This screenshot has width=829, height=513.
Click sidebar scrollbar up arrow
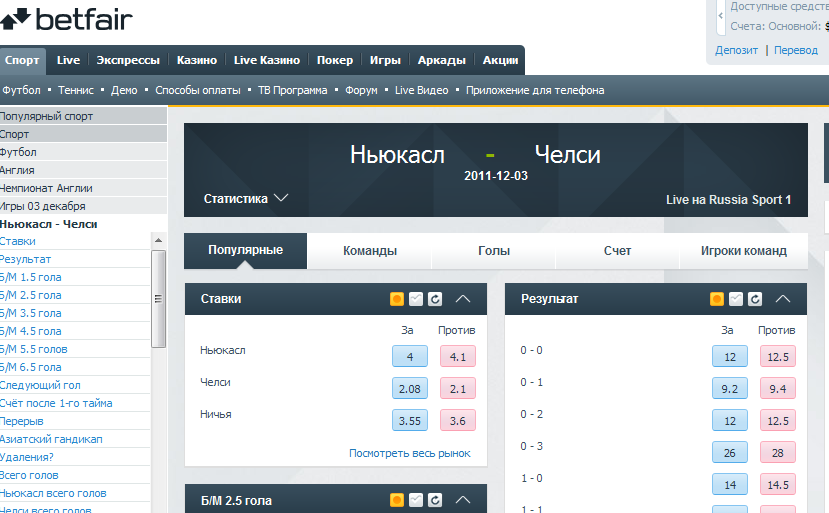[158, 240]
